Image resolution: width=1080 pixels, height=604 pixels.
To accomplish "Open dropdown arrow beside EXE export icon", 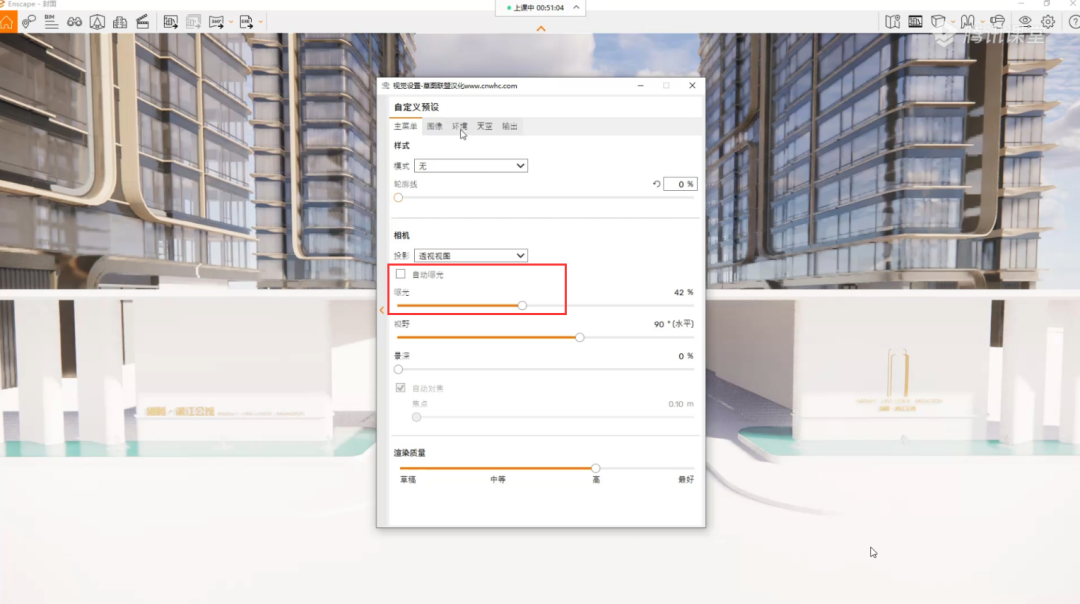I will pos(261,22).
